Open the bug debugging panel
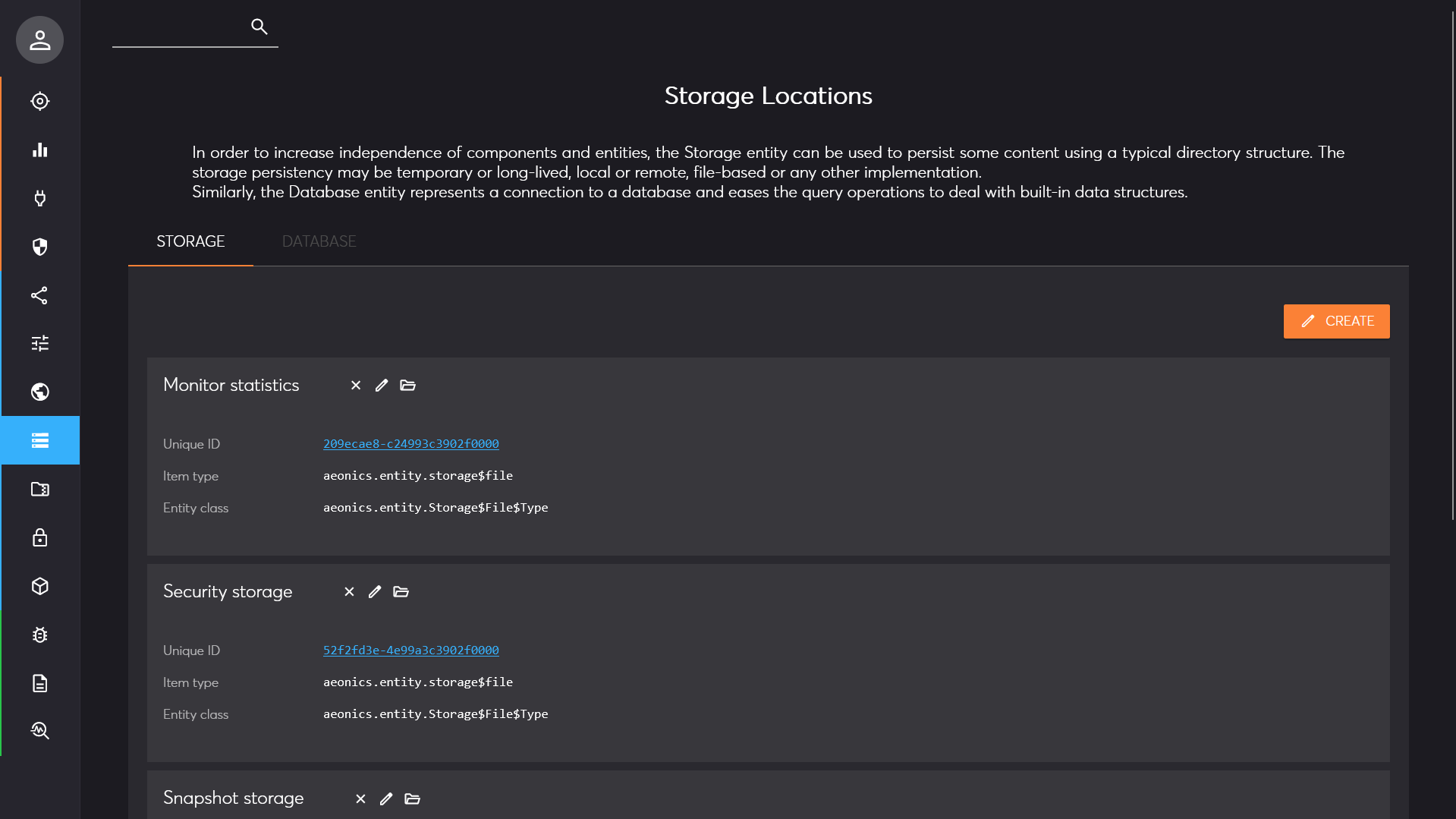The image size is (1456, 819). 39,635
